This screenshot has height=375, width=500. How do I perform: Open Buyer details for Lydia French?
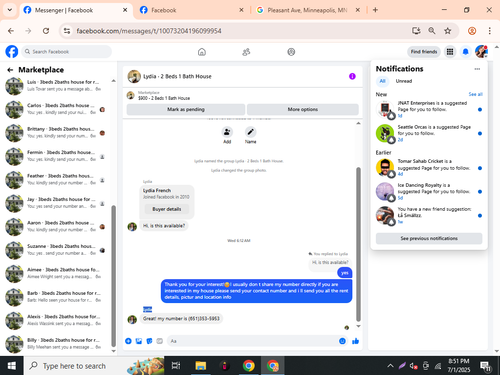167,209
